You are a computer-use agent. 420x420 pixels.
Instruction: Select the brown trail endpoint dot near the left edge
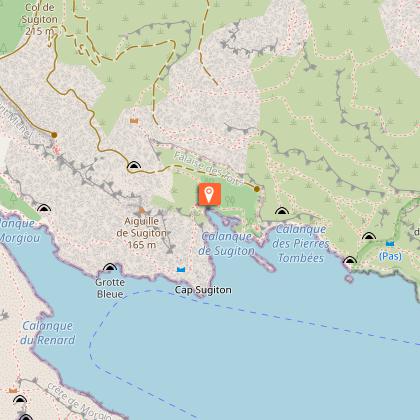point(54,135)
